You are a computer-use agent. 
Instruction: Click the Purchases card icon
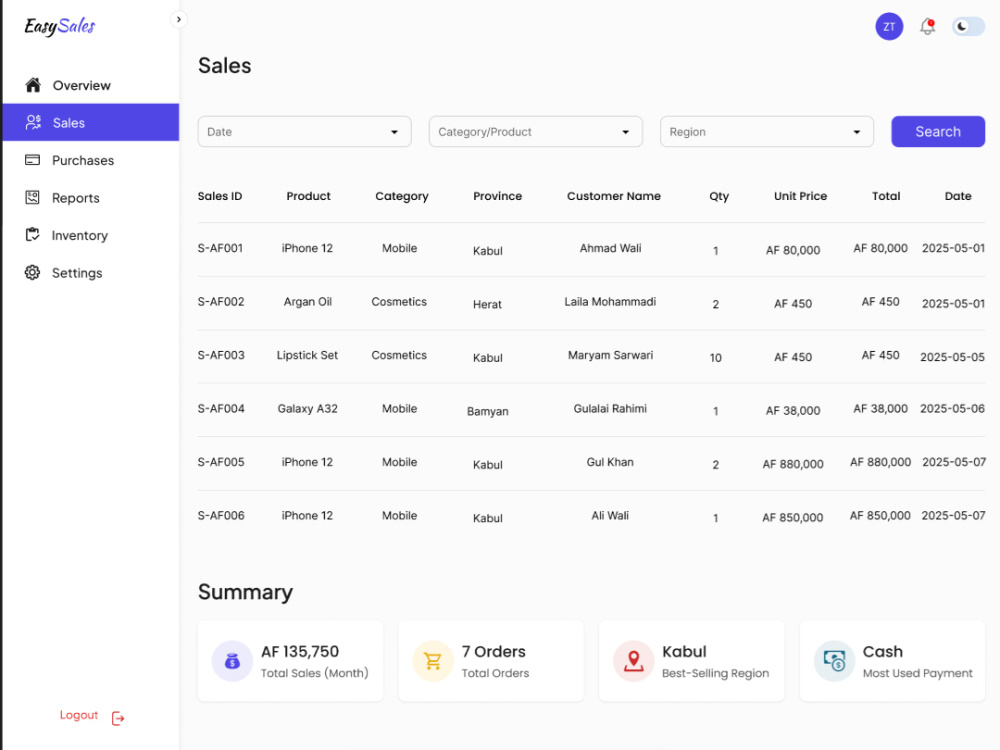[x=33, y=160]
